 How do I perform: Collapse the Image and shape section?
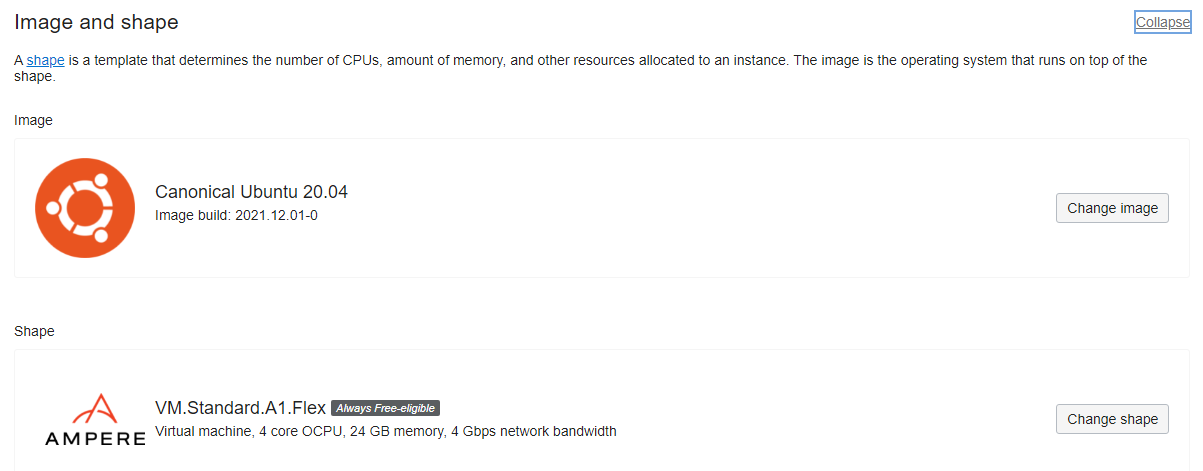pyautogui.click(x=1162, y=22)
